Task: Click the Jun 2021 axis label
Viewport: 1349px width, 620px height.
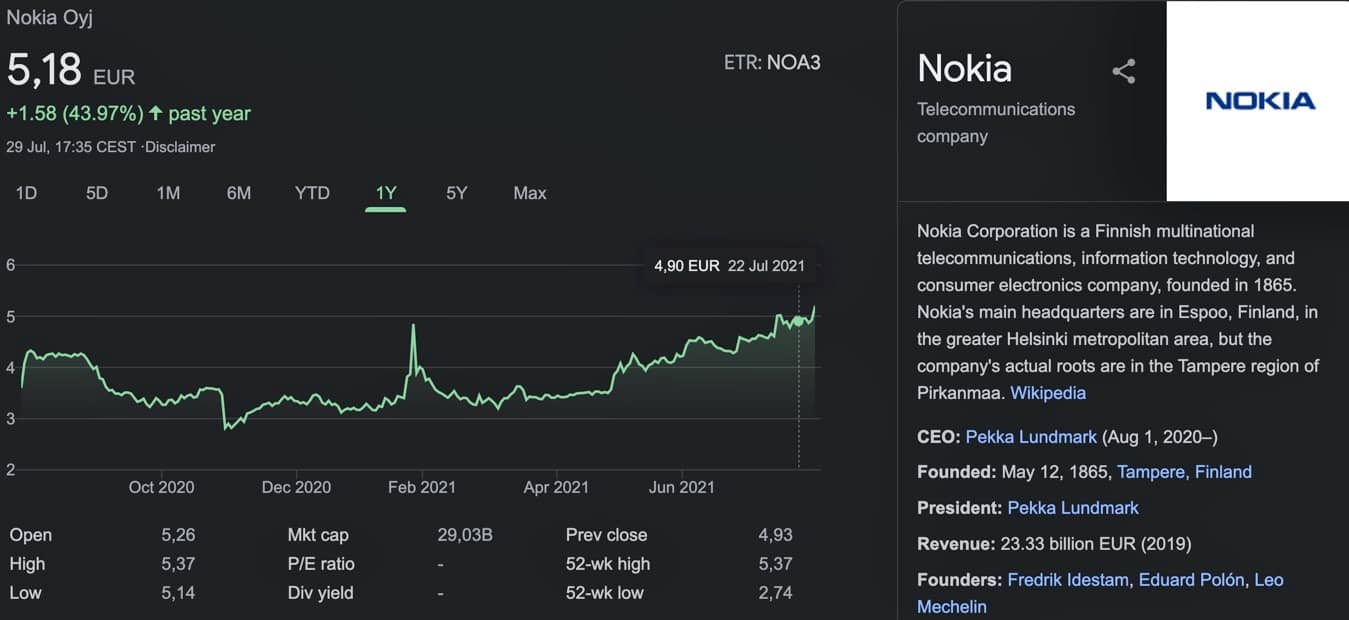Action: (682, 487)
